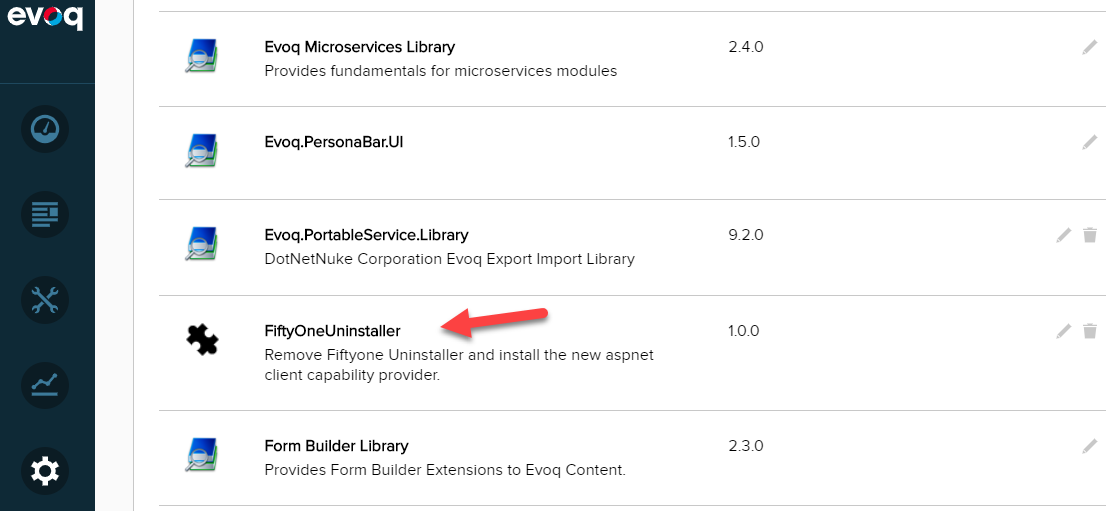Screen dimensions: 1120x511
Task: Click the Evoq Microservices Library package icon
Action: pyautogui.click(x=201, y=56)
